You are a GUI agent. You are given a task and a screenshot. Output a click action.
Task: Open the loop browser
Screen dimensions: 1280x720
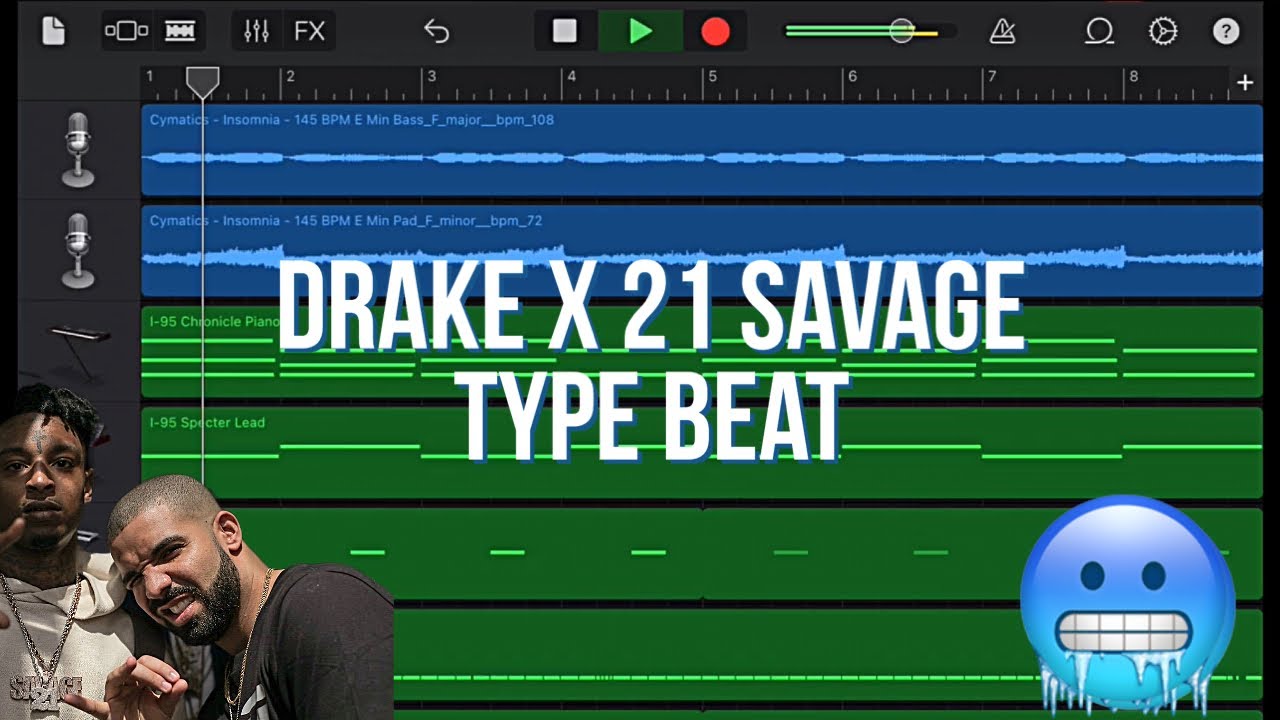click(x=1099, y=31)
